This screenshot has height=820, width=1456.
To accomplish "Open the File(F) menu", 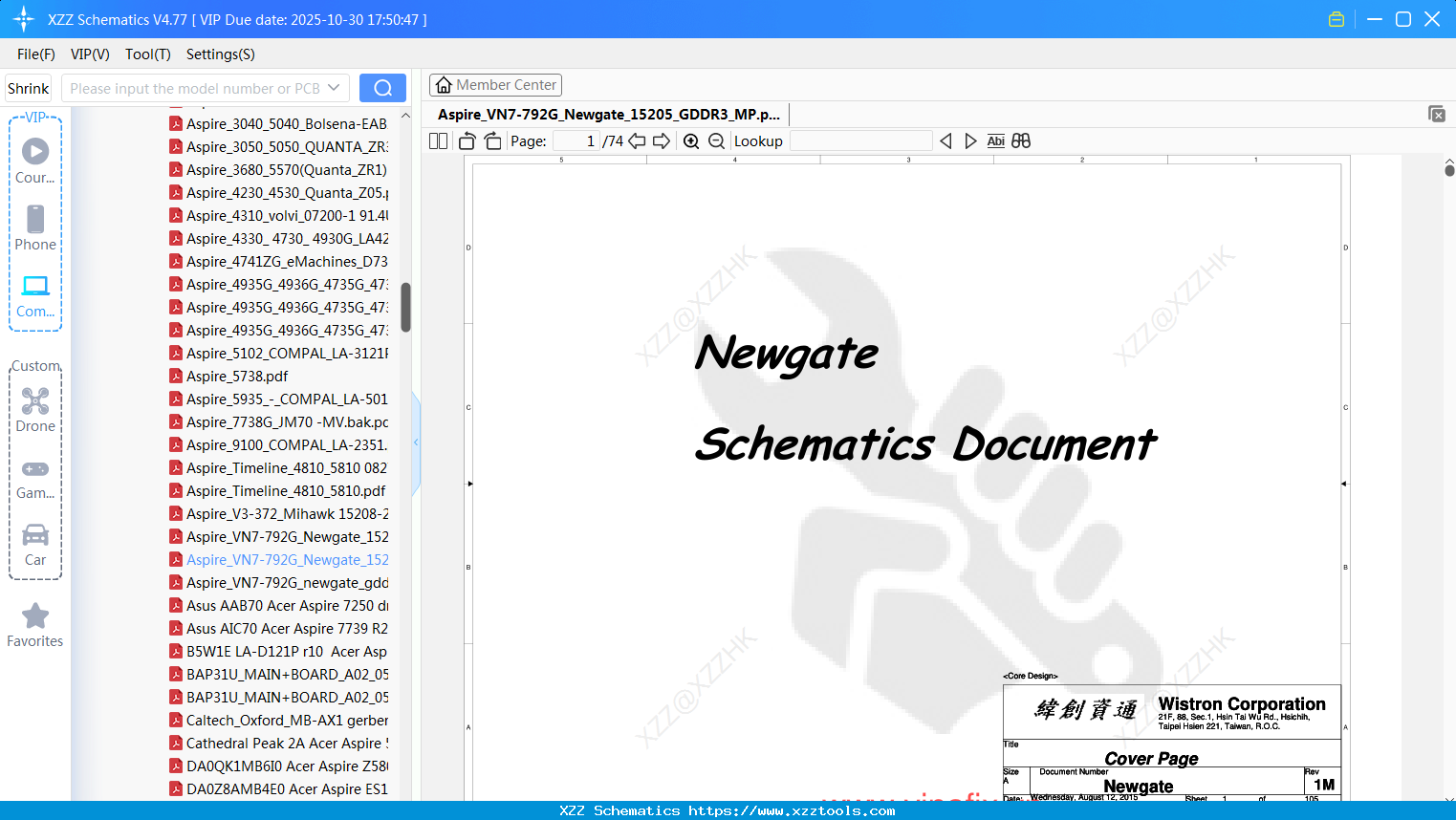I will (x=36, y=54).
